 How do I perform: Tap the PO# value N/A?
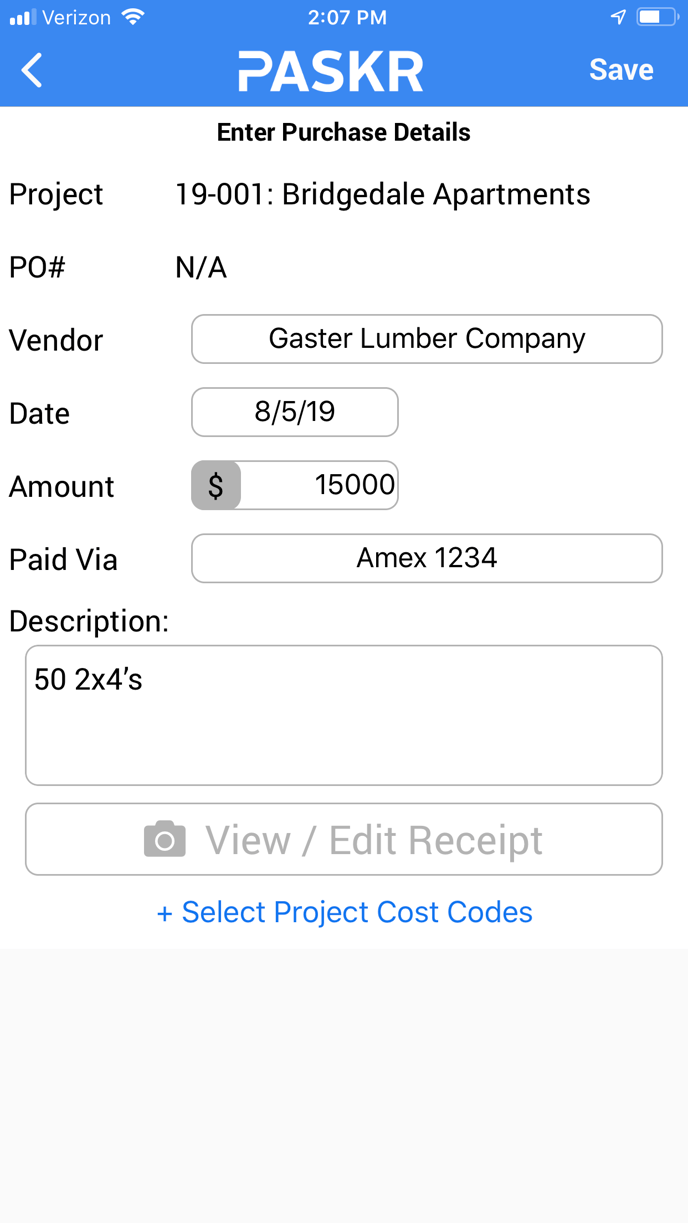201,268
